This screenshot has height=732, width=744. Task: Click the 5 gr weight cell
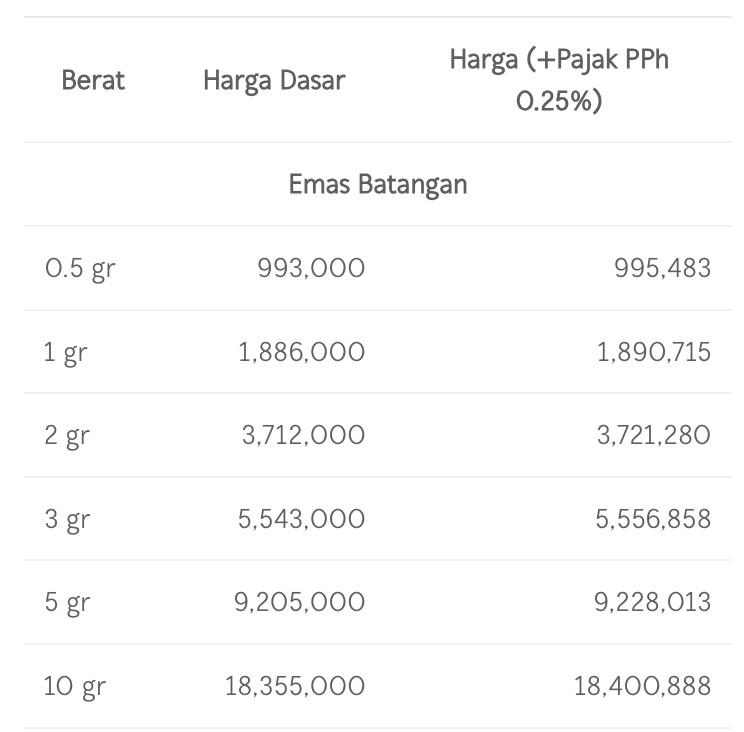point(66,603)
